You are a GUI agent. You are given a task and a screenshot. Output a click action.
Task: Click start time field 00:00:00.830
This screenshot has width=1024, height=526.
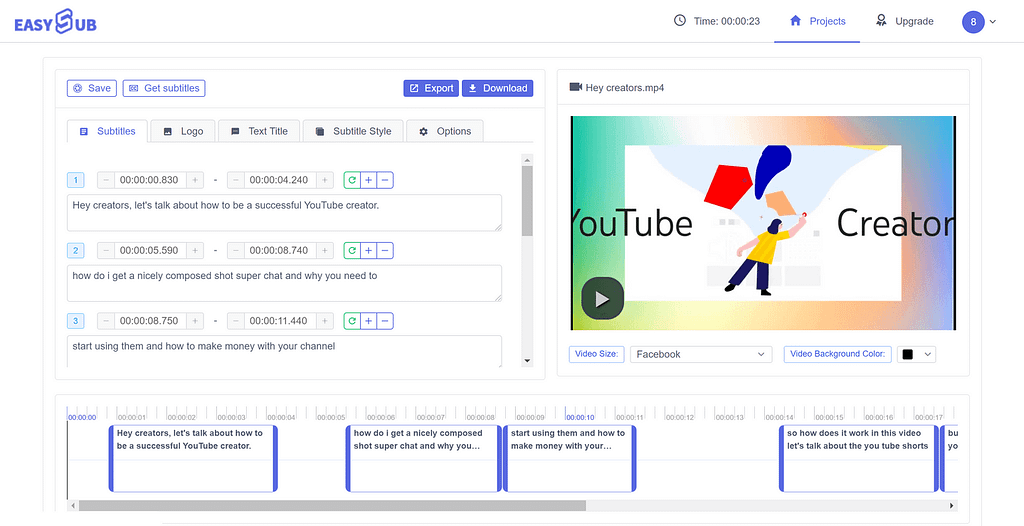pyautogui.click(x=150, y=180)
